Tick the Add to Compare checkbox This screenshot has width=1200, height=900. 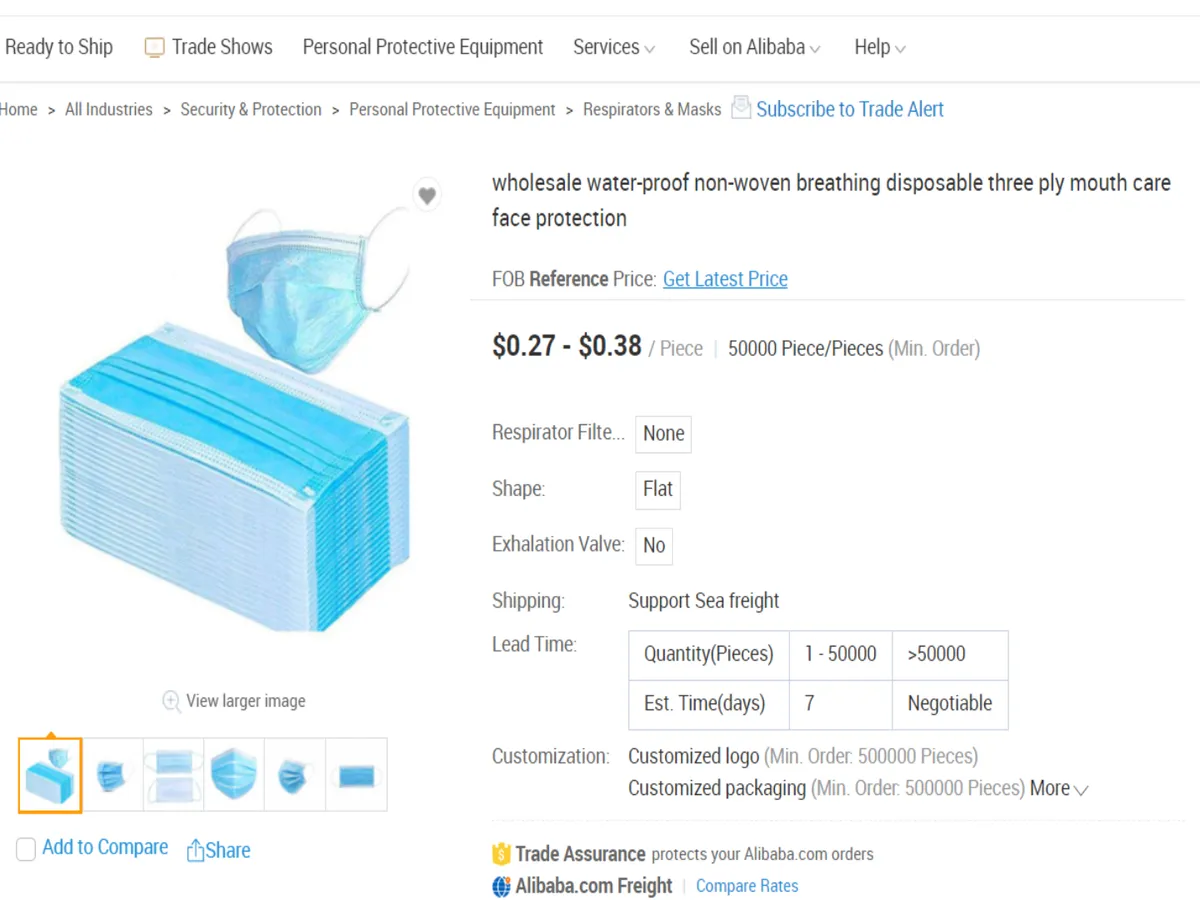click(26, 850)
